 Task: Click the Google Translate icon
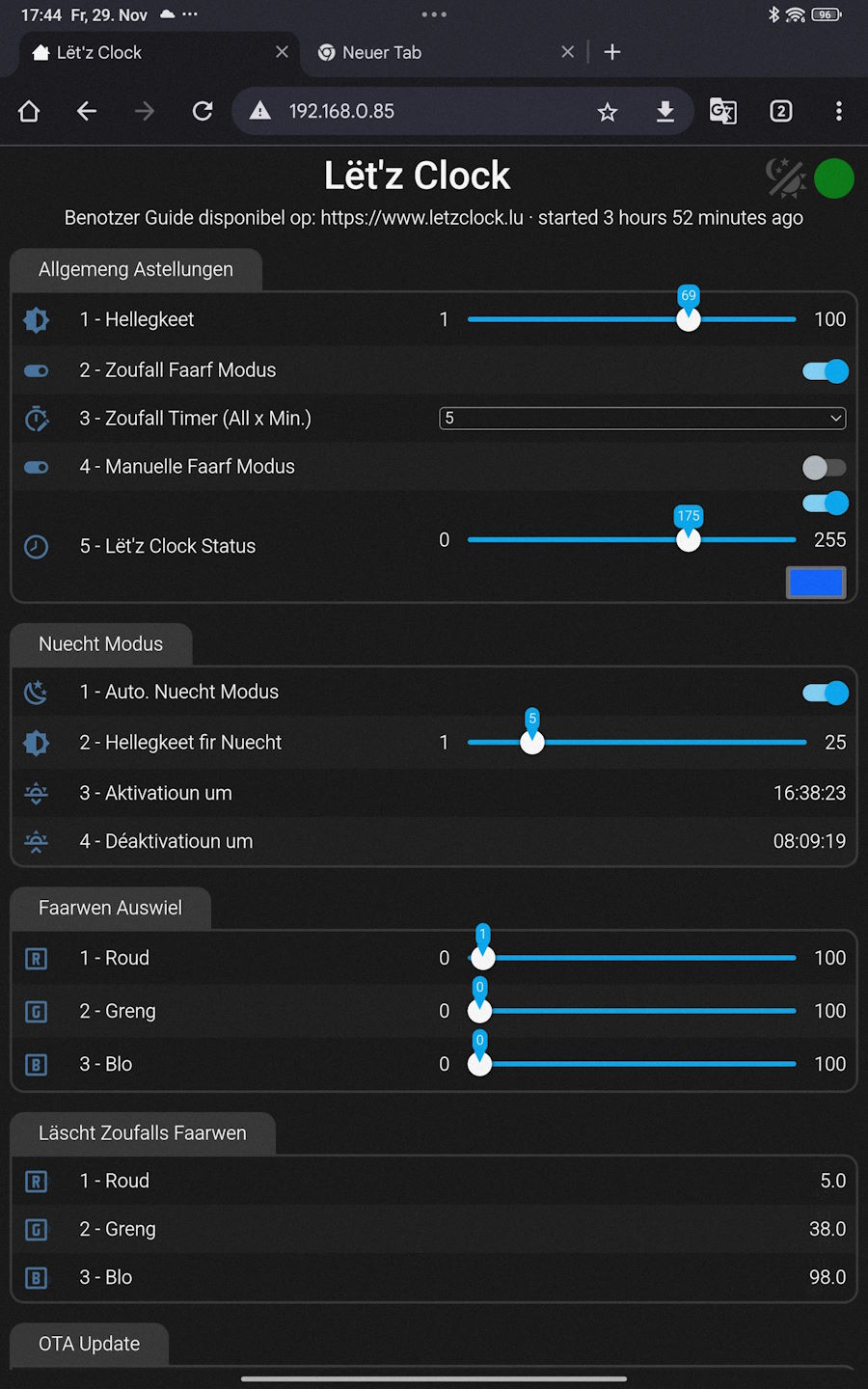pos(723,112)
